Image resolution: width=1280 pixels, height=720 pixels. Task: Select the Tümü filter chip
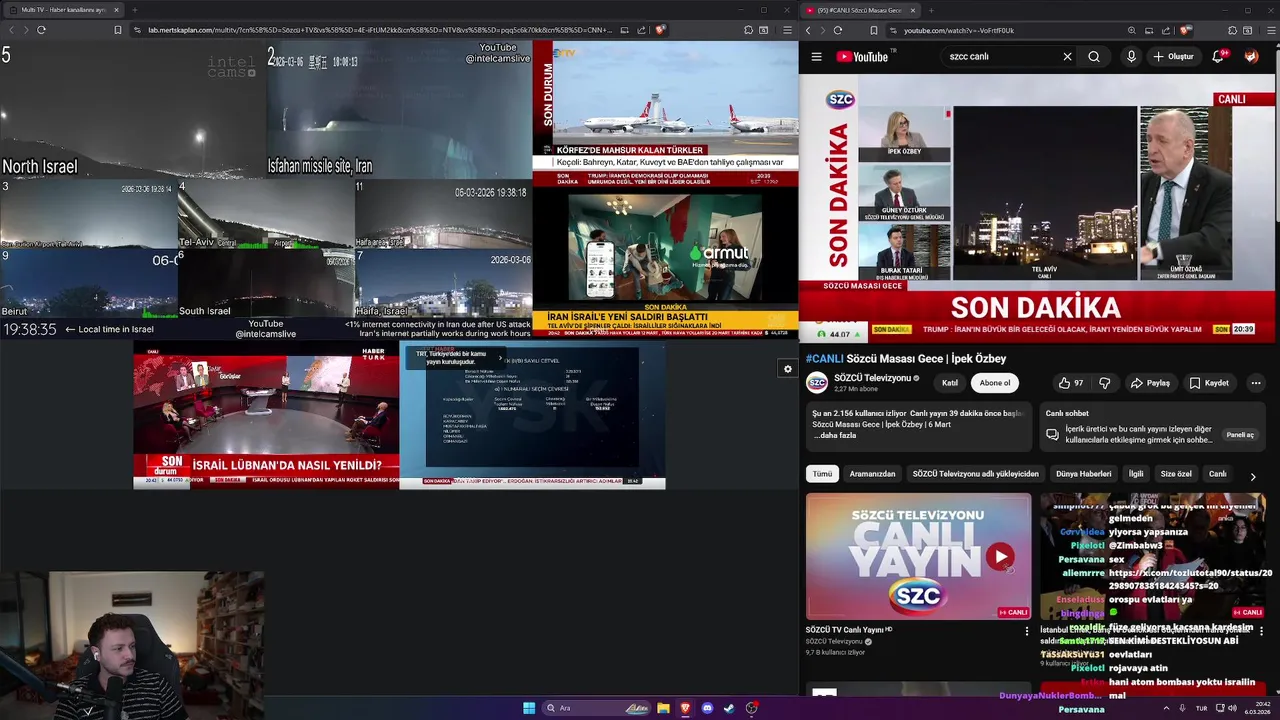pos(822,474)
